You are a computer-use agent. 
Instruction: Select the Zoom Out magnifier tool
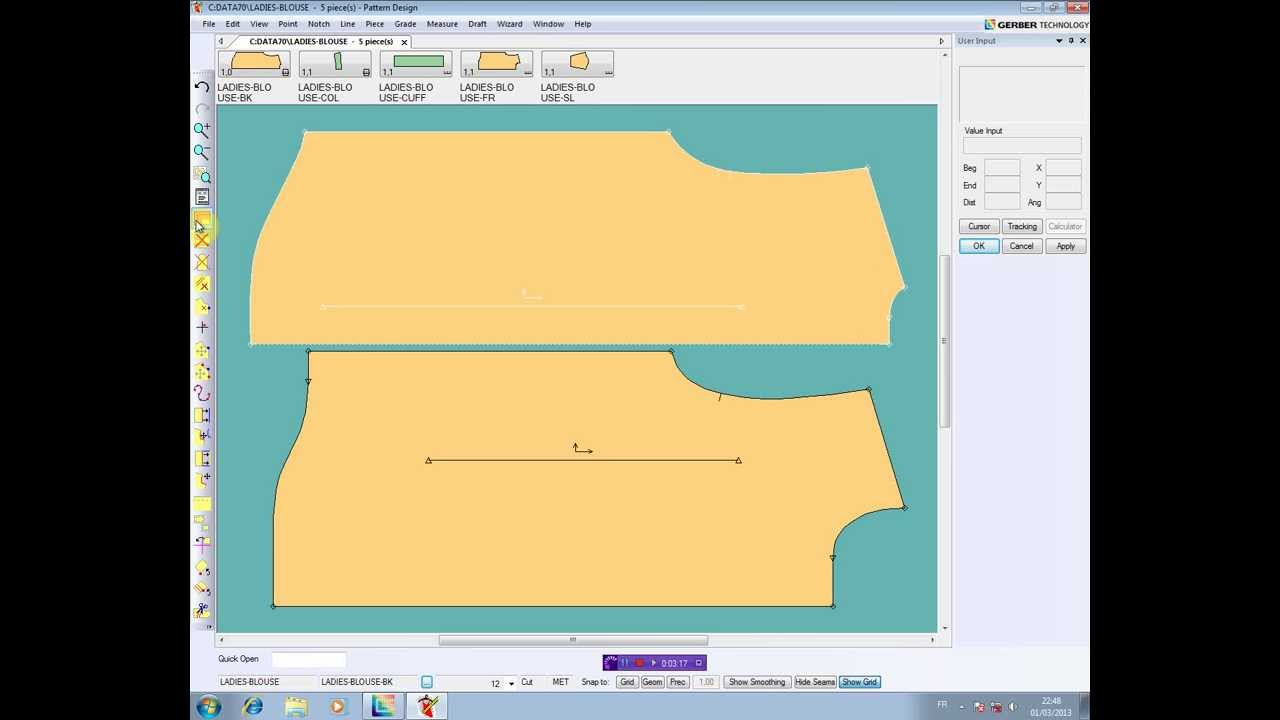(x=202, y=152)
